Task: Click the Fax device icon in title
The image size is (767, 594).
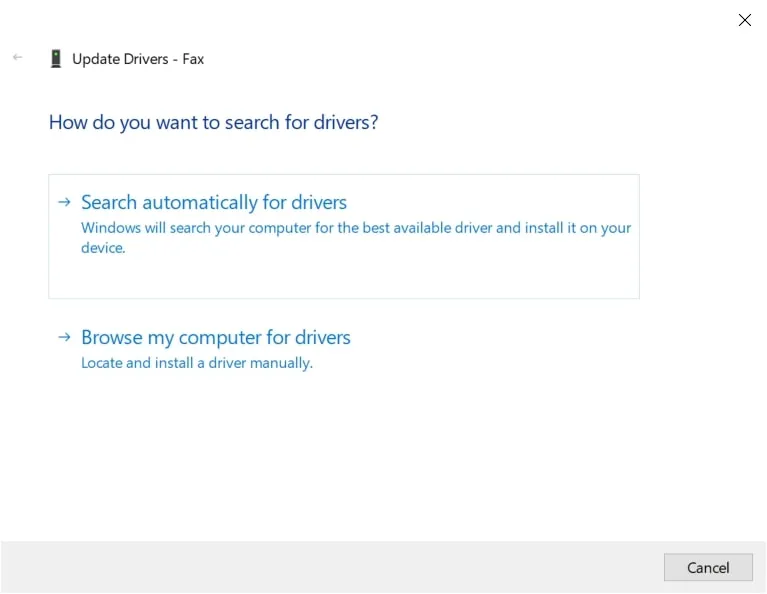Action: click(56, 59)
